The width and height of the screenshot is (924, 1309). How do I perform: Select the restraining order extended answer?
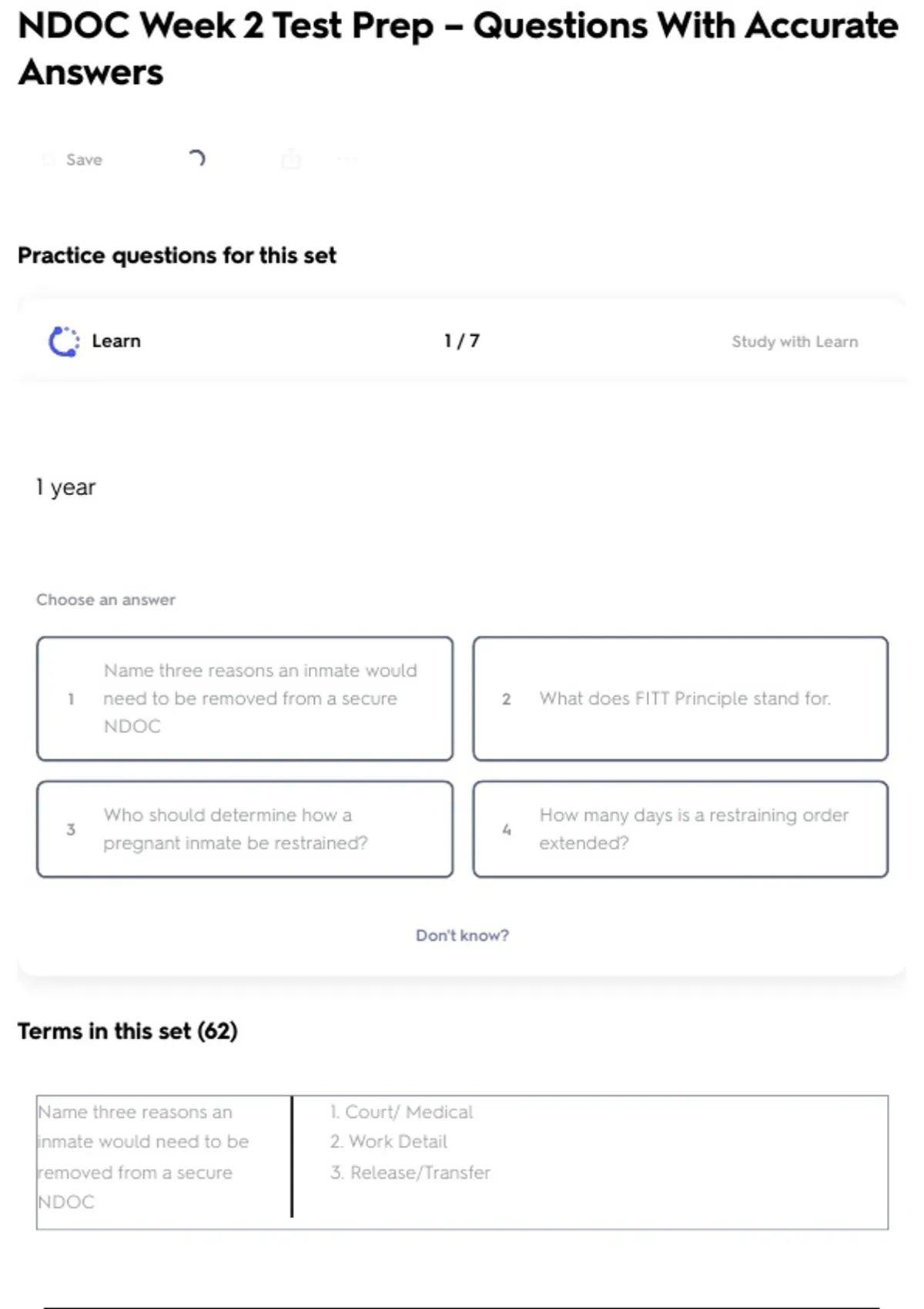pyautogui.click(x=680, y=829)
